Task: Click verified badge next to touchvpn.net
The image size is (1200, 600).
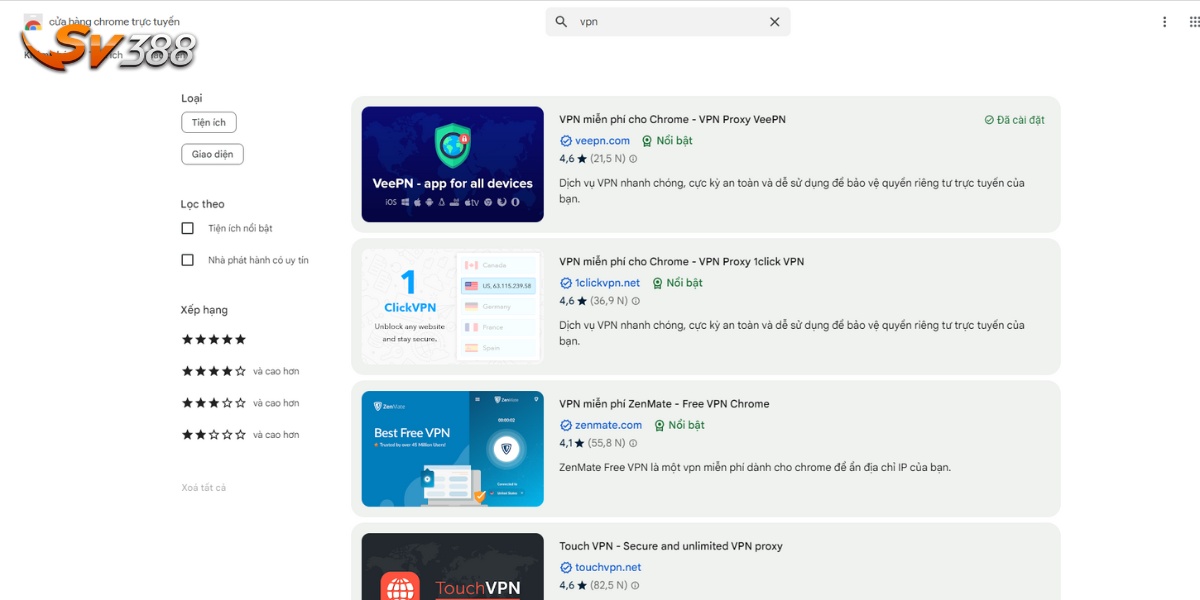Action: tap(566, 567)
